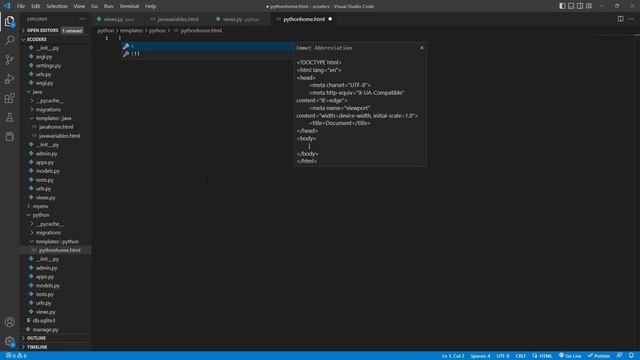Open Run menu

click(109, 6)
